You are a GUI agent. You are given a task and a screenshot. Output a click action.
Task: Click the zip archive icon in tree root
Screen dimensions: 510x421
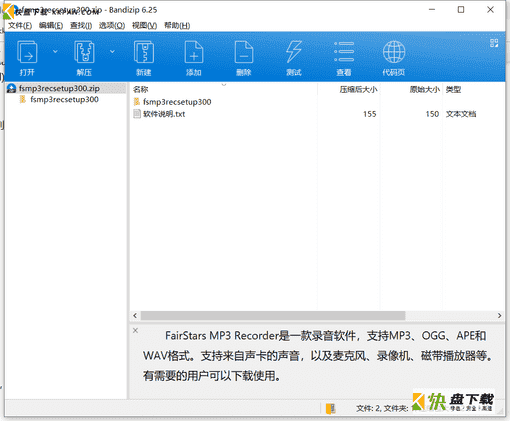[12, 88]
